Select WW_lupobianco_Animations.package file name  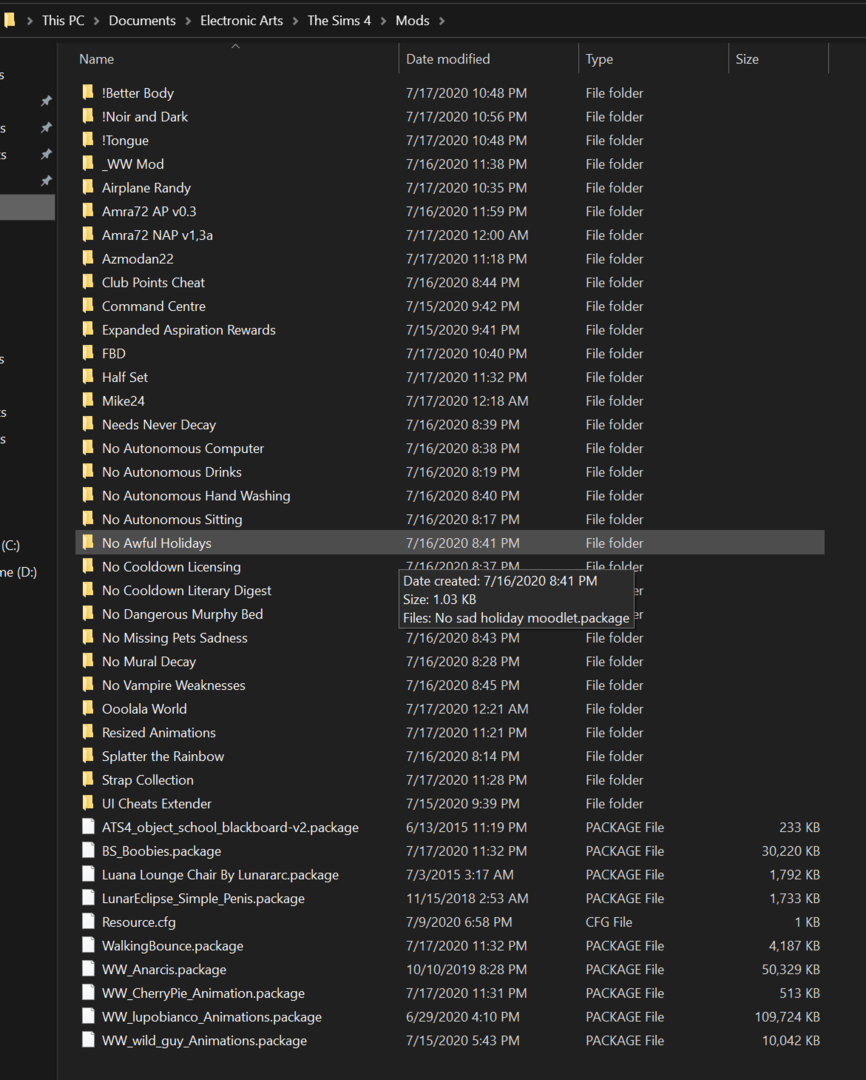tap(212, 1017)
